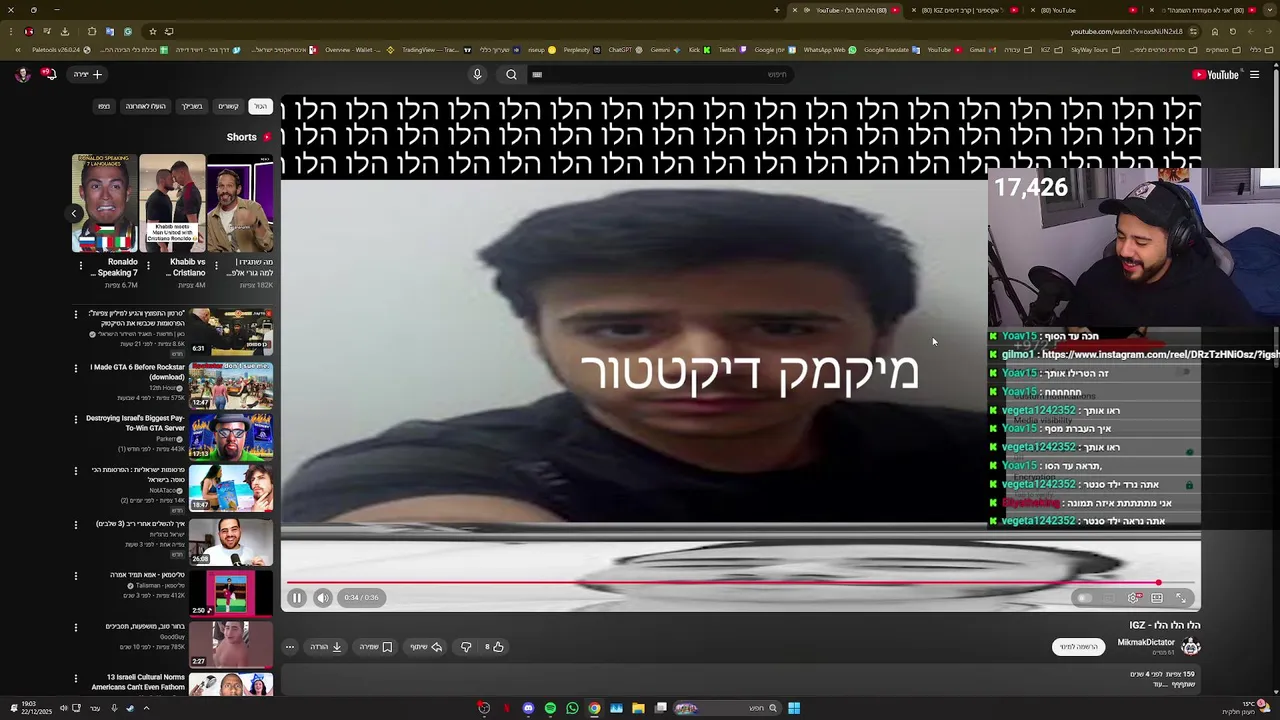Switch player to theater mode
The height and width of the screenshot is (720, 1280).
1157,598
